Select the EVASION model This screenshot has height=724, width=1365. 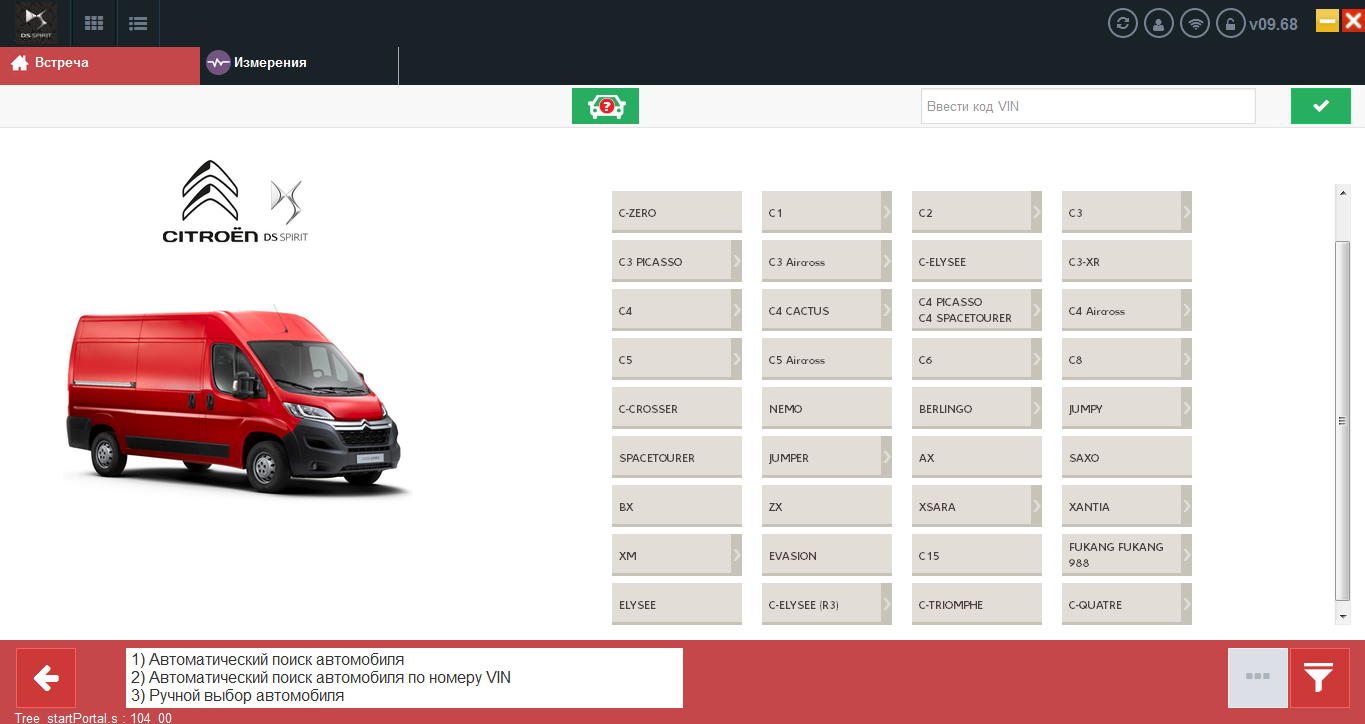pyautogui.click(x=827, y=555)
